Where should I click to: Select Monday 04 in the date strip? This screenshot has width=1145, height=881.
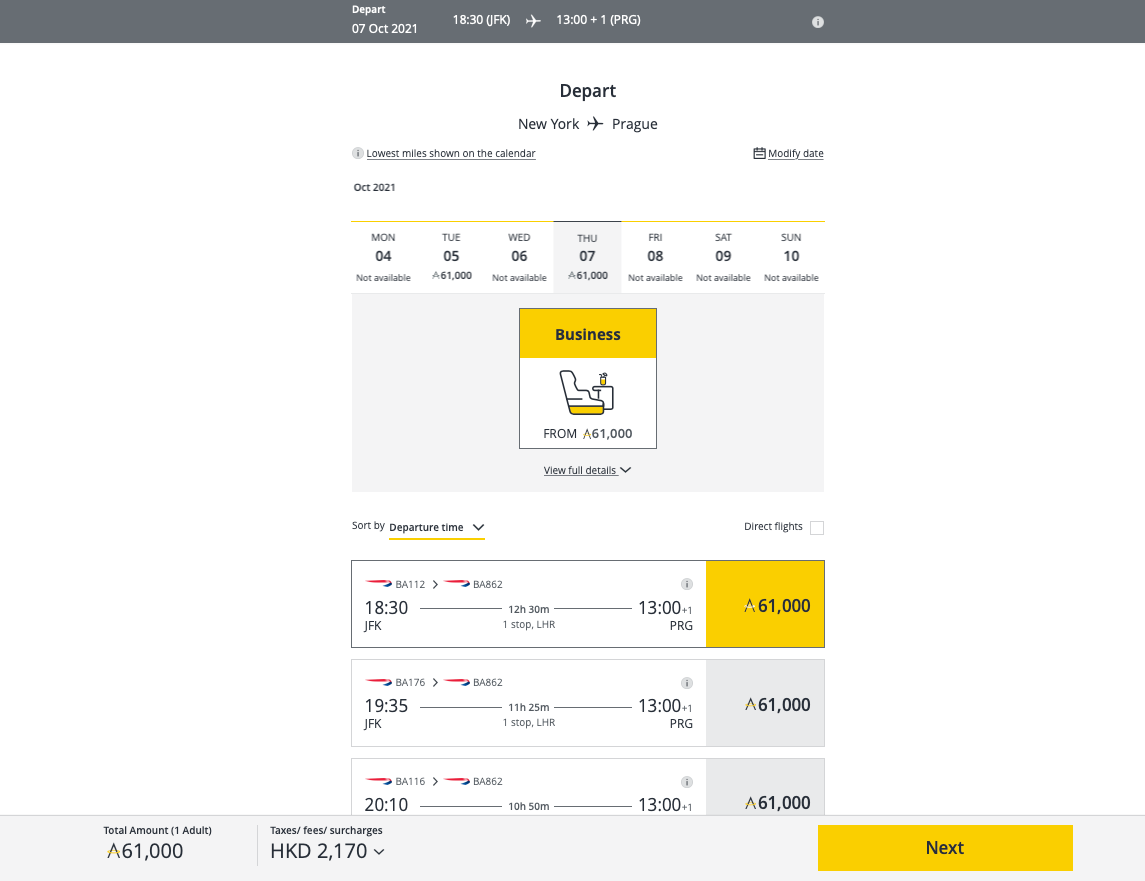383,257
